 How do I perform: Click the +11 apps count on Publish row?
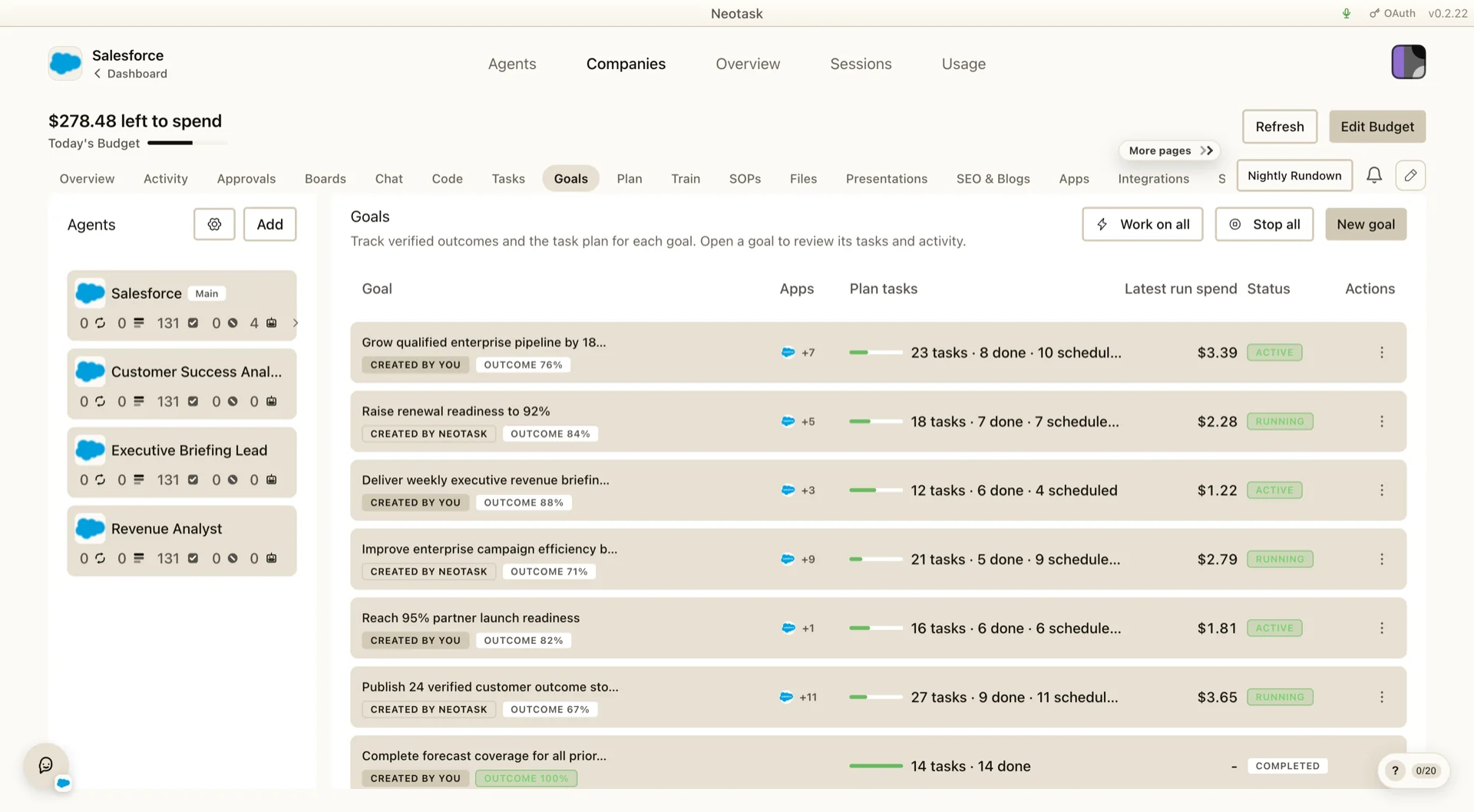point(808,698)
